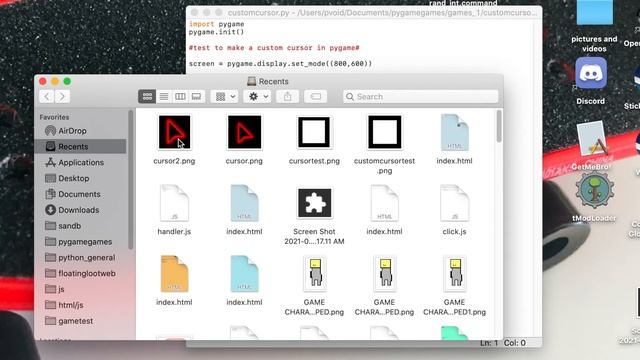This screenshot has height=360, width=640.
Task: Focus the Finder Search field
Action: click(x=421, y=97)
